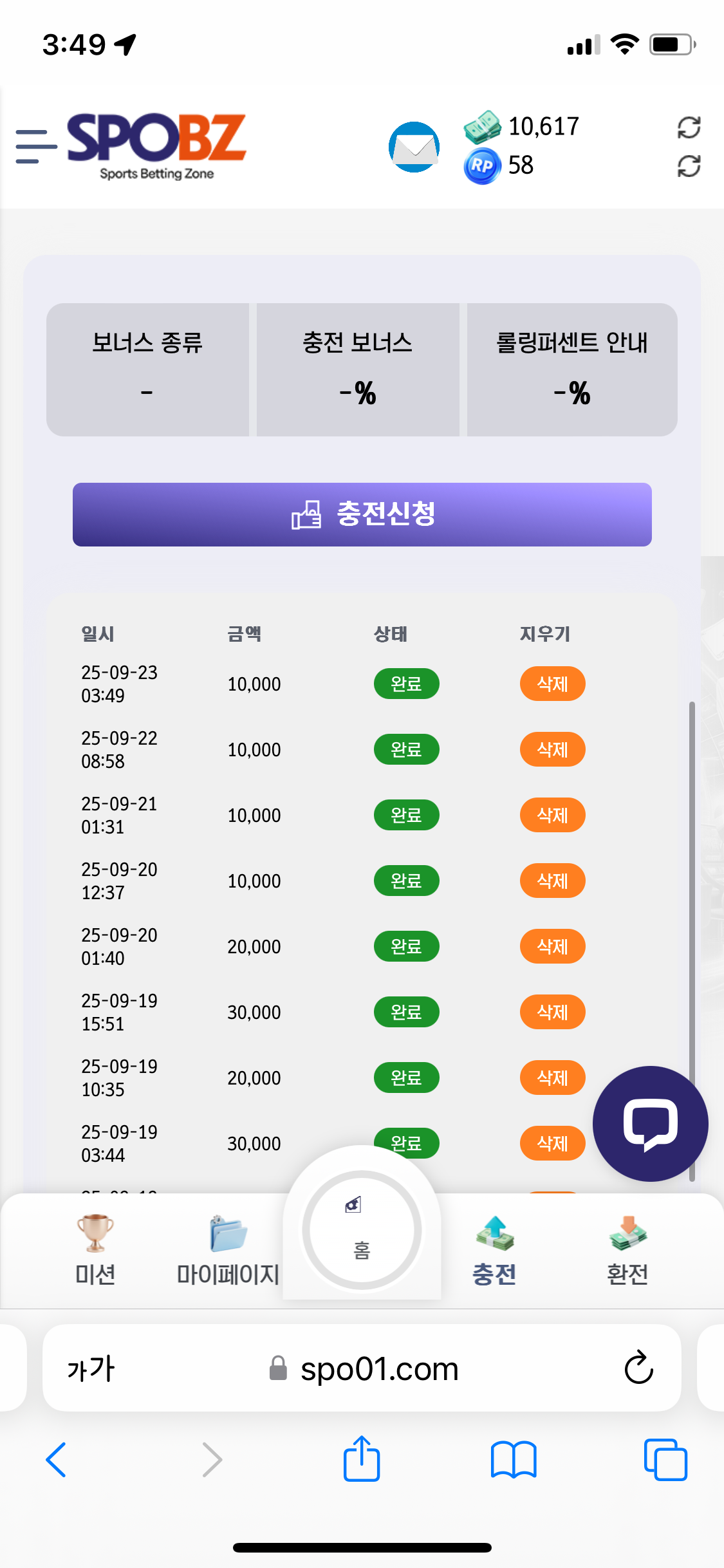Open the live chat bubble button
The image size is (724, 1568).
coord(650,1124)
